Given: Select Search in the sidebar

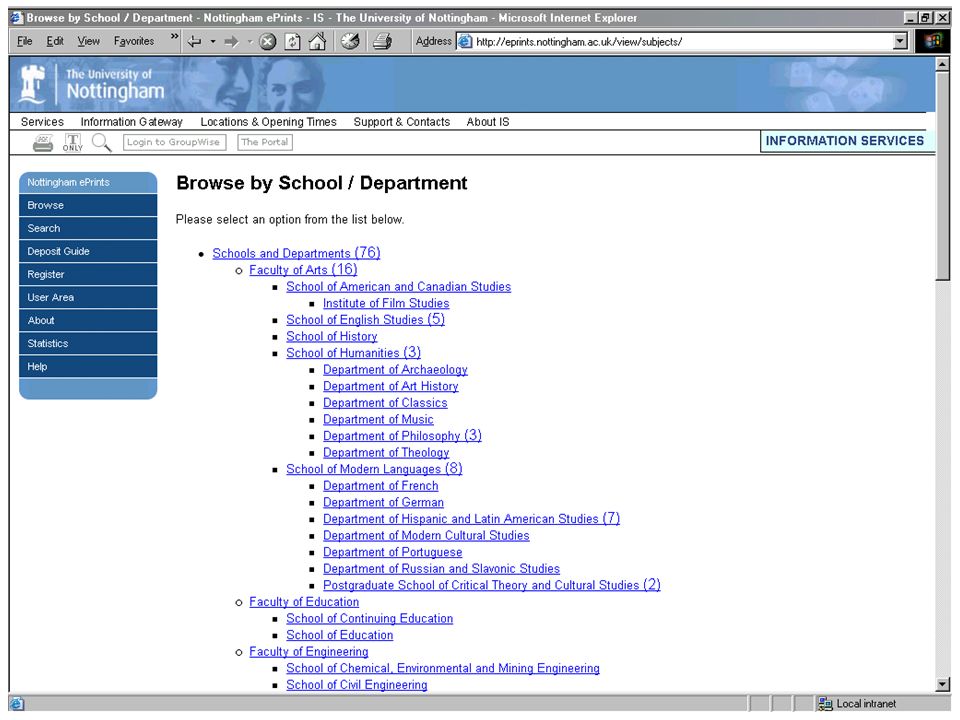Looking at the screenshot, I should [x=88, y=228].
